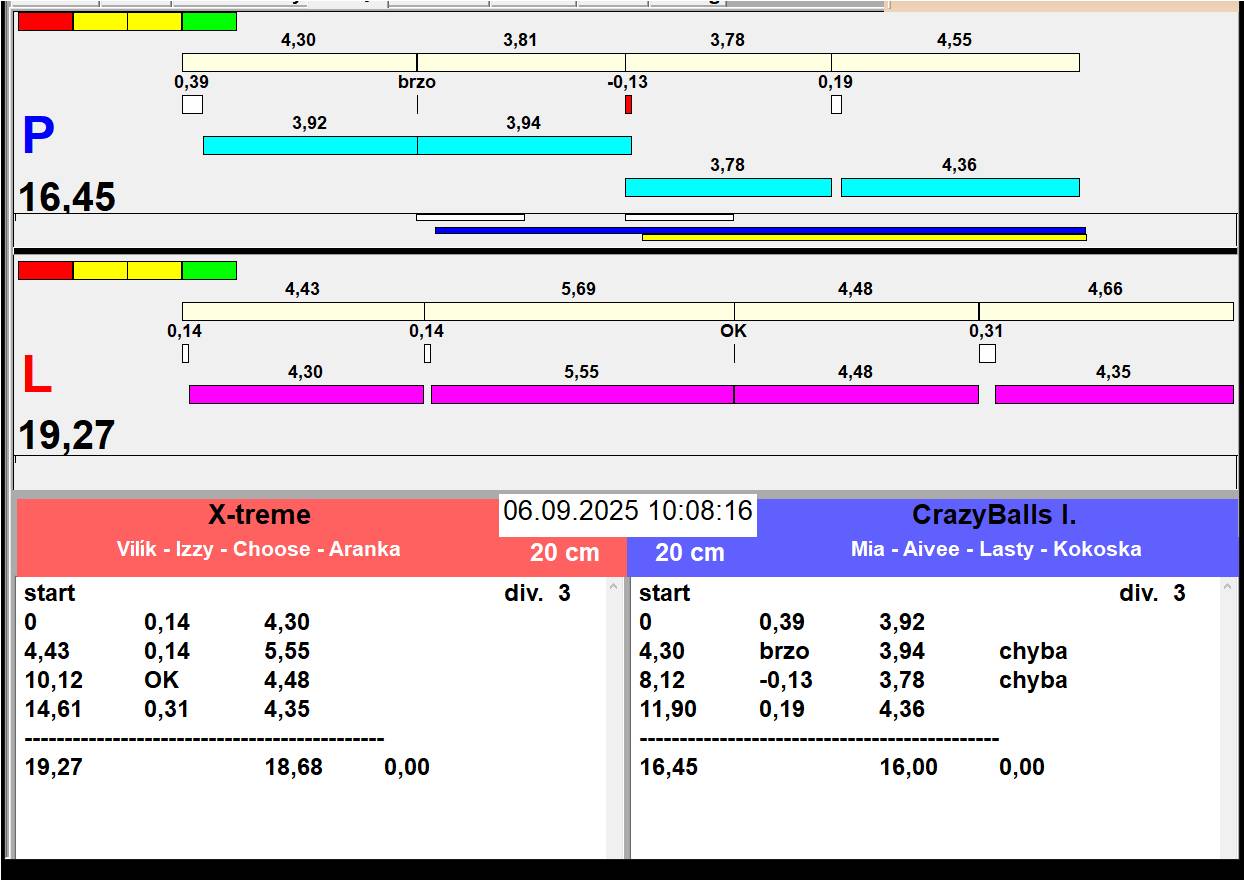
Task: Click the magenta 5,55 run bar
Action: (x=582, y=394)
